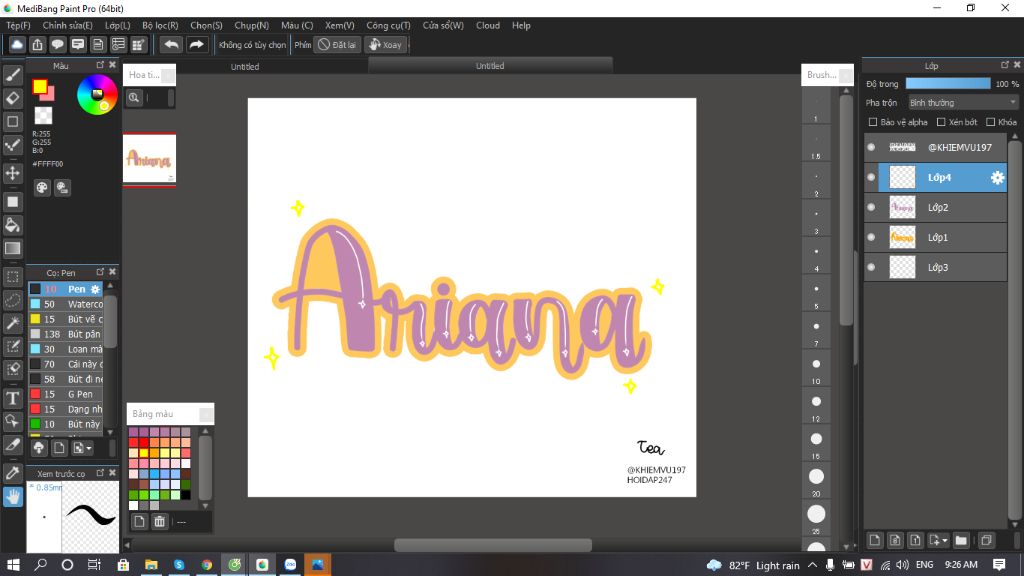Select the Lớp1 layer thumbnail
Screen dimensions: 1024x576
(x=903, y=238)
